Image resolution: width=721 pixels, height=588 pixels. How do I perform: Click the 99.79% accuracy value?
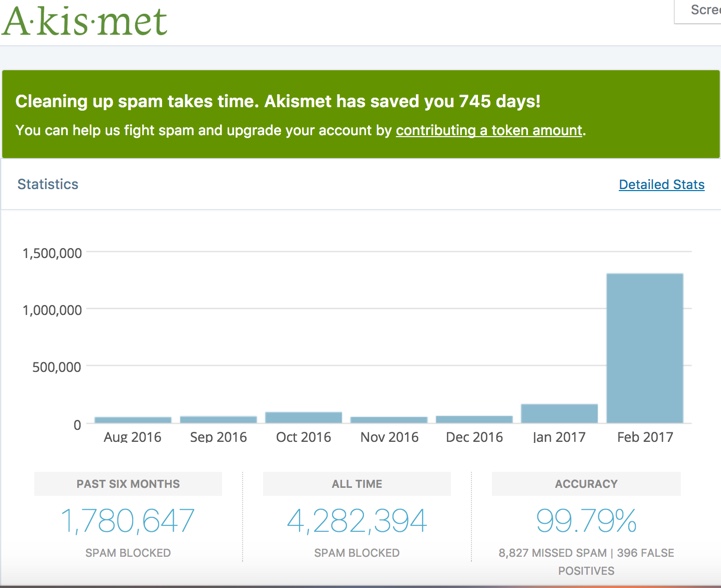pyautogui.click(x=586, y=521)
